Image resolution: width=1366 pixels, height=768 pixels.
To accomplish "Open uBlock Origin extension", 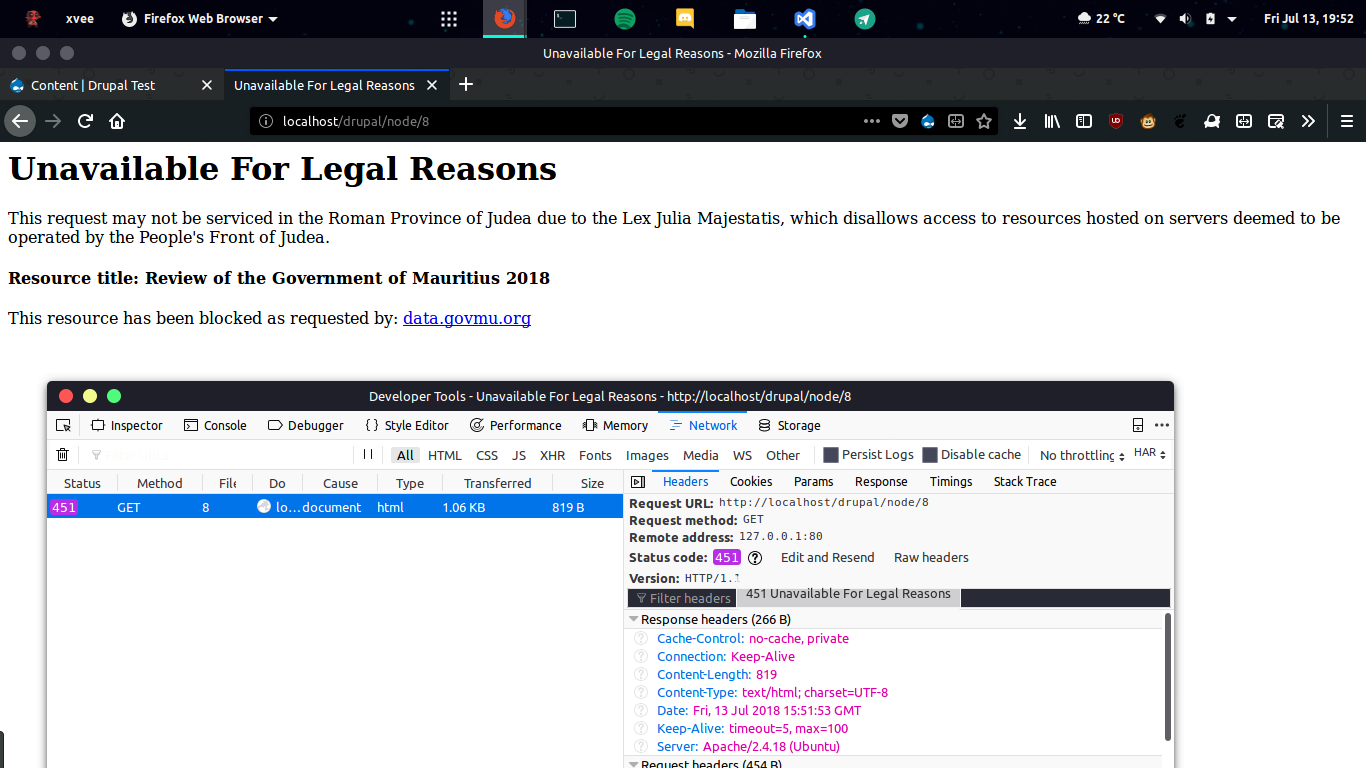I will [x=1116, y=121].
